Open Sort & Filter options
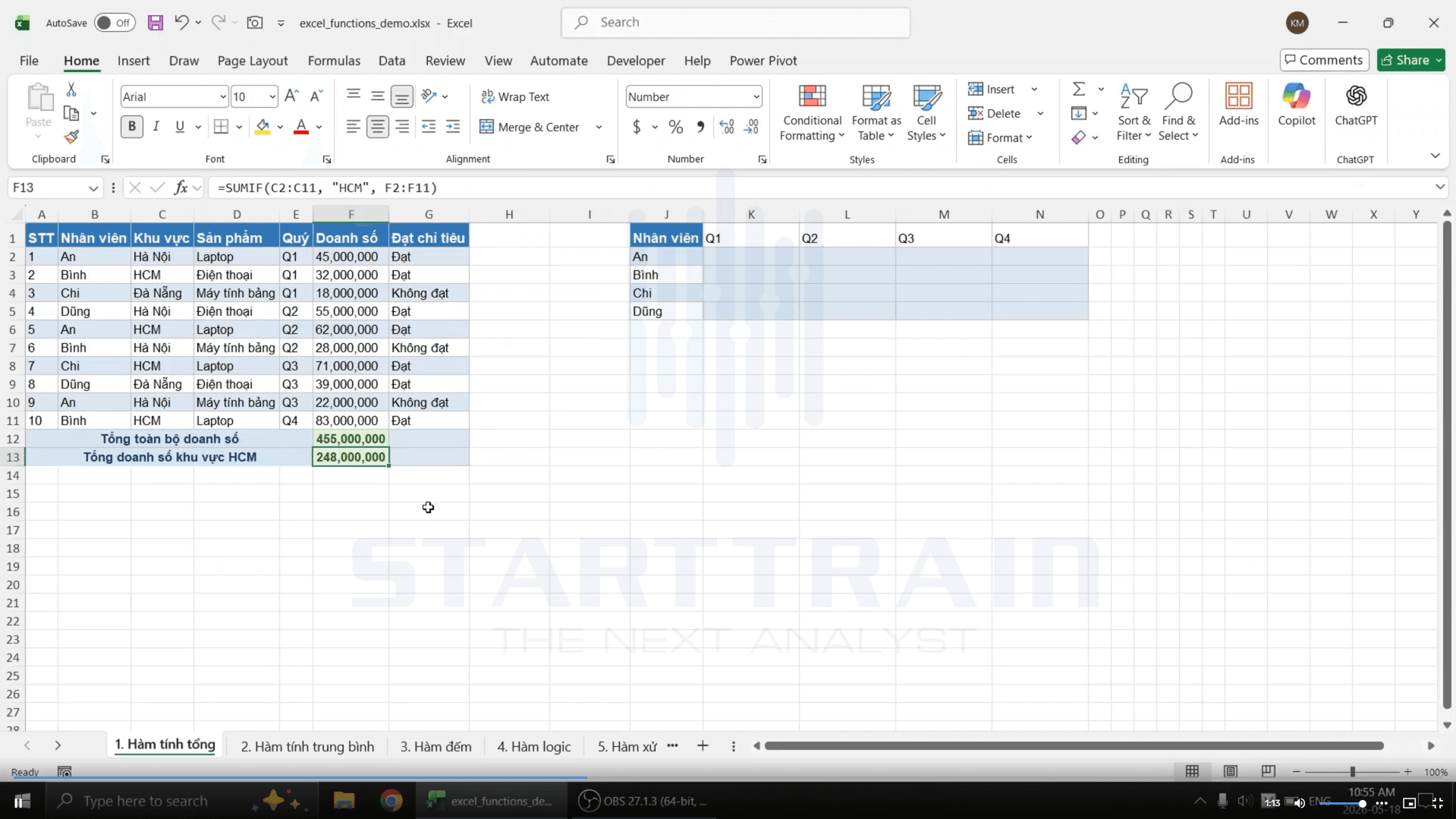Viewport: 1456px width, 819px height. pyautogui.click(x=1134, y=112)
